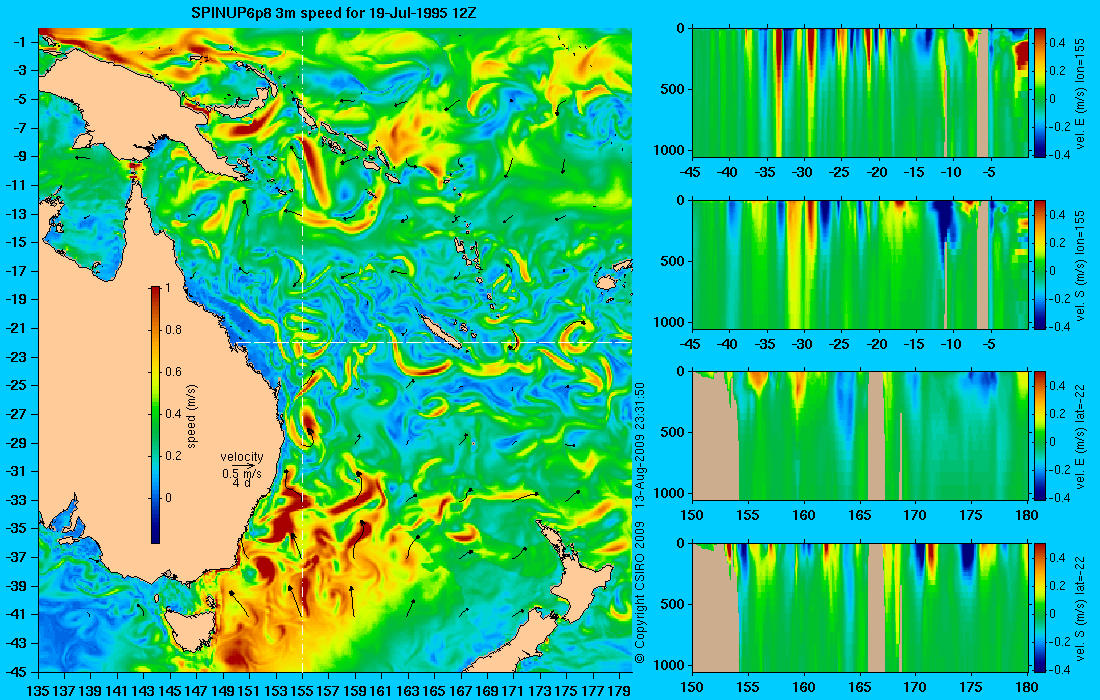The height and width of the screenshot is (700, 1100).
Task: Click the "© Copyright CSIRO 2009" text
Action: click(639, 593)
